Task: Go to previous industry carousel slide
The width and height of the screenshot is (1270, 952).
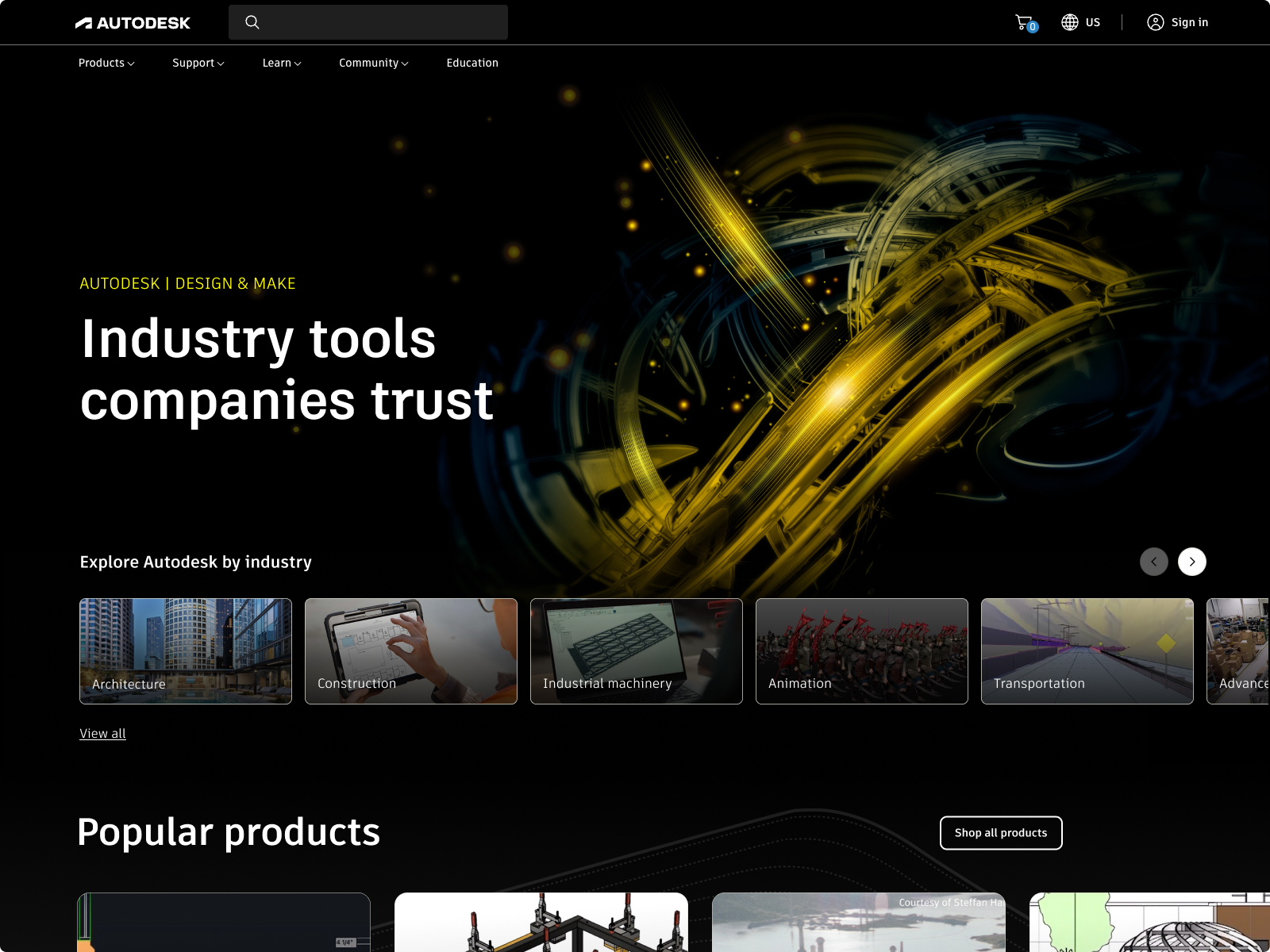Action: [1153, 562]
